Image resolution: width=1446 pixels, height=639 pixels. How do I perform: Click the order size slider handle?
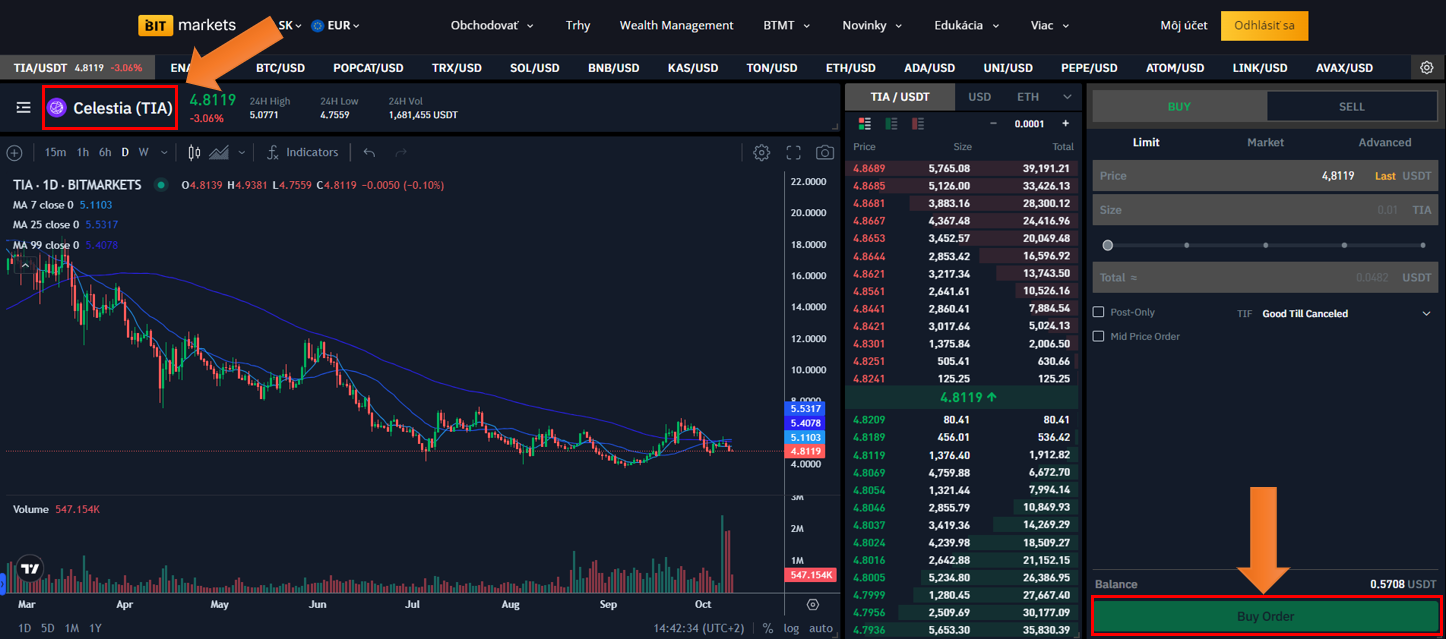tap(1108, 245)
